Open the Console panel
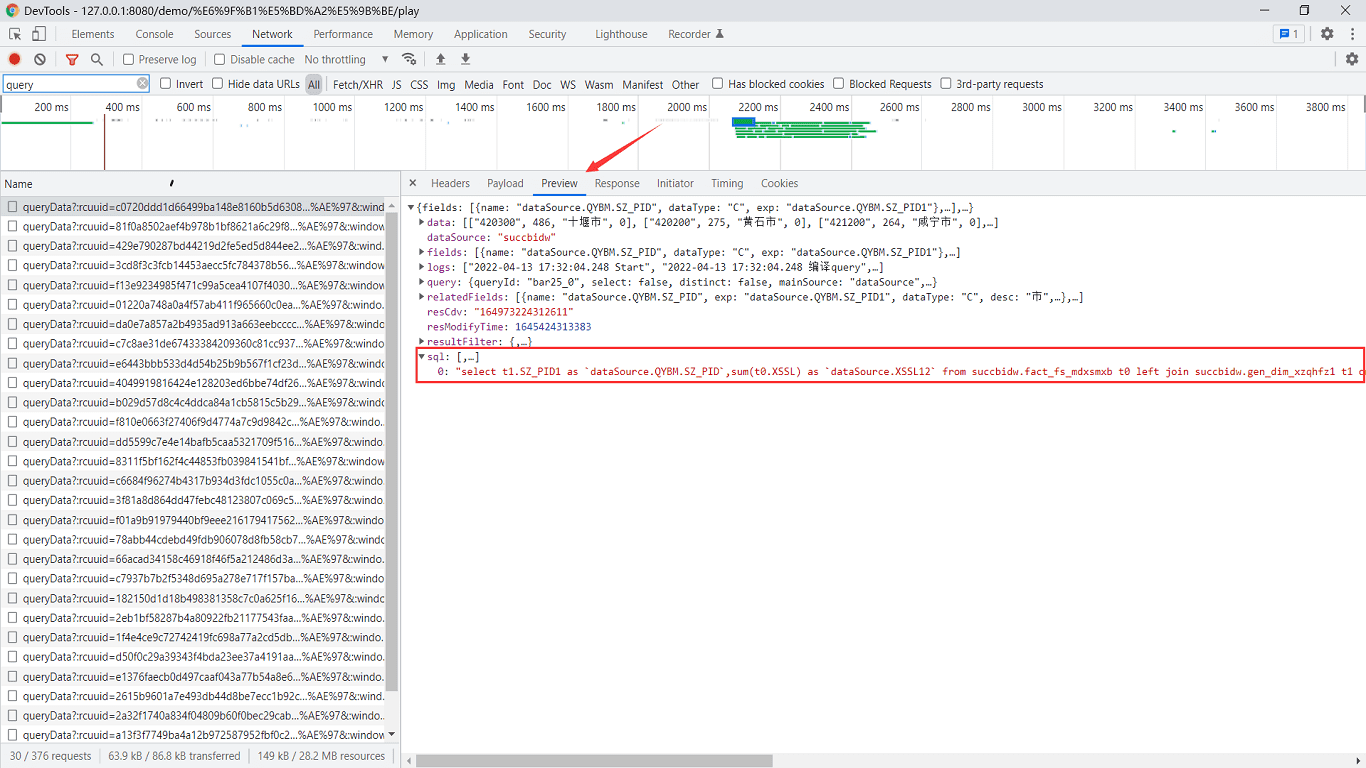 point(154,33)
